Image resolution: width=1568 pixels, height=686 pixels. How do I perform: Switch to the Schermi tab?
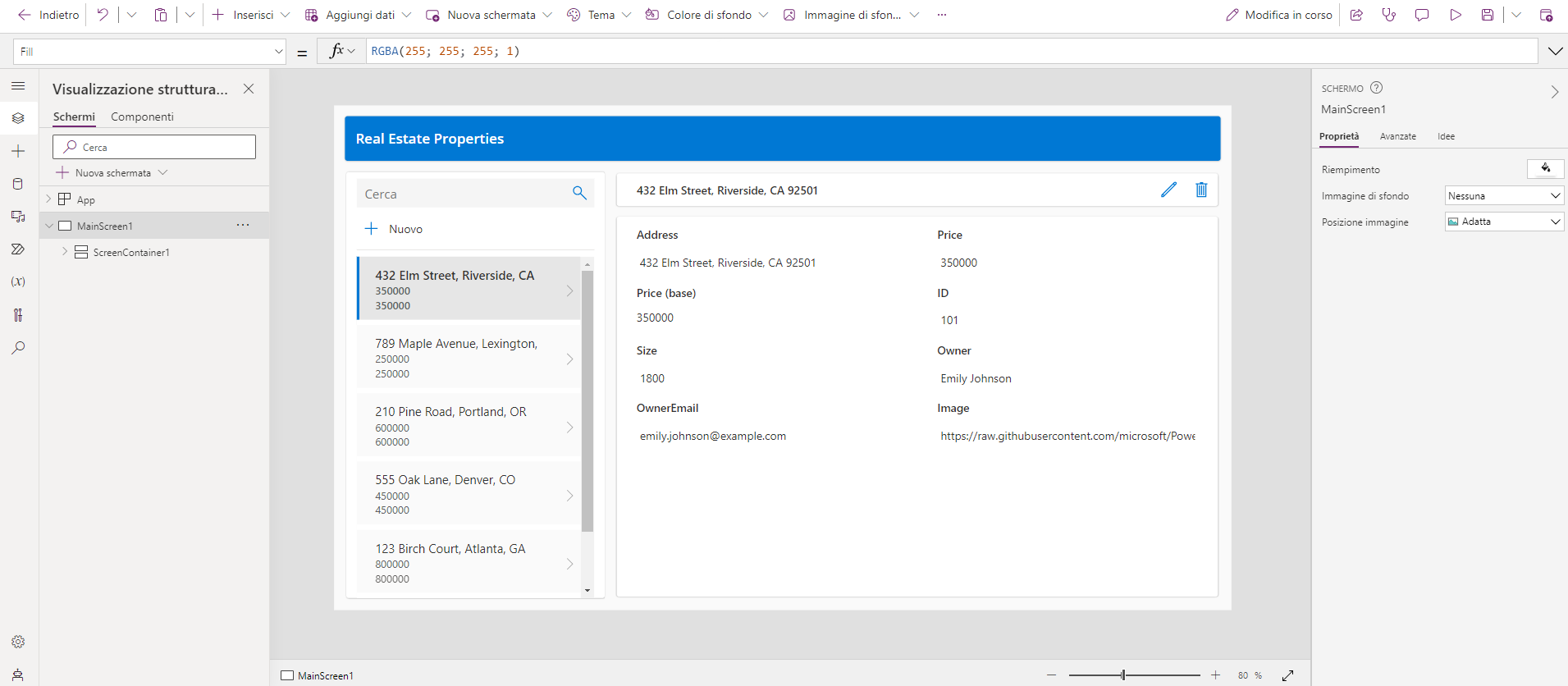coord(74,117)
